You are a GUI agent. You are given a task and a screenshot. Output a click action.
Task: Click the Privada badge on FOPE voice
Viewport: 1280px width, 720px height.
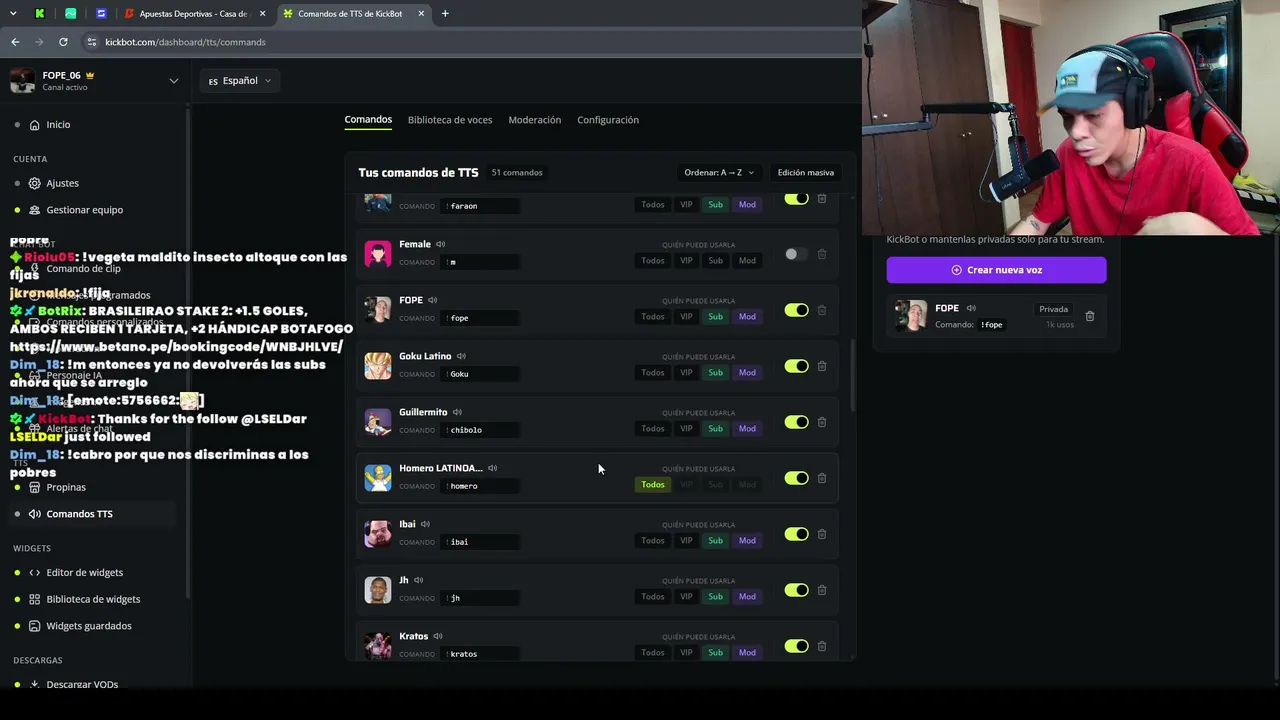pos(1054,309)
